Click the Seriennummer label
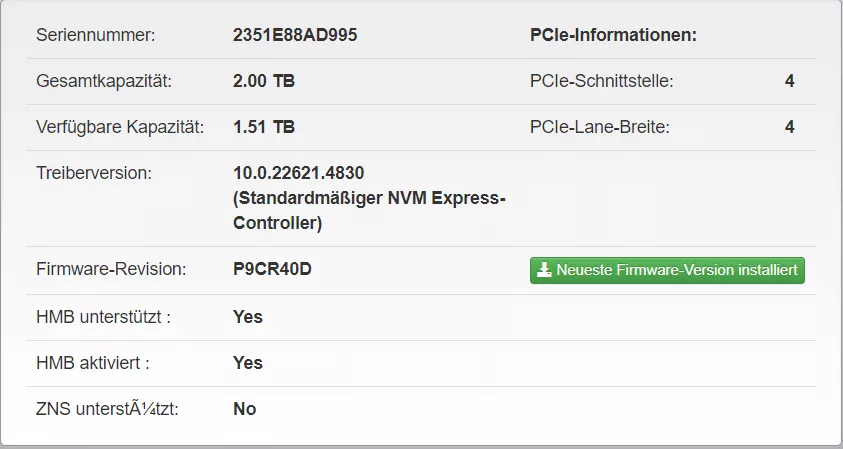 tap(95, 35)
